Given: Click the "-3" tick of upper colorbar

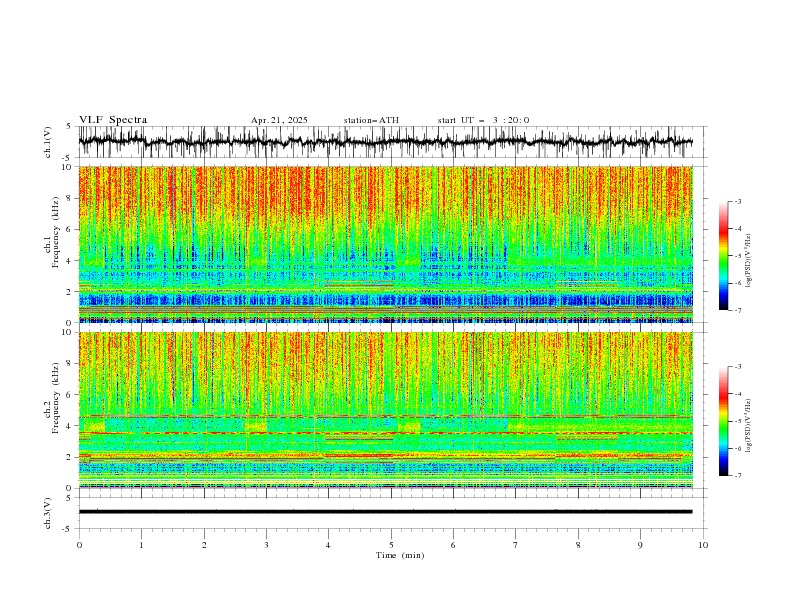Looking at the screenshot, I should click(738, 201).
